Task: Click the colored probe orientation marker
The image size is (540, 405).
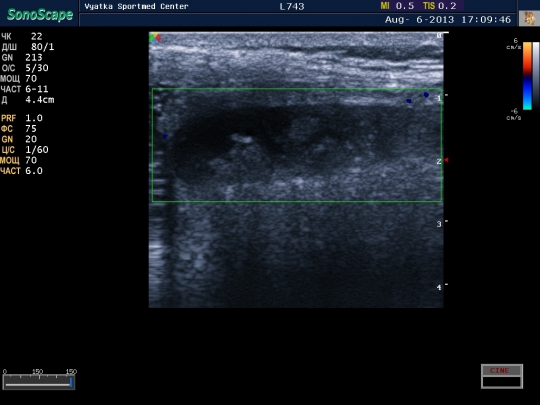Action: (155, 38)
